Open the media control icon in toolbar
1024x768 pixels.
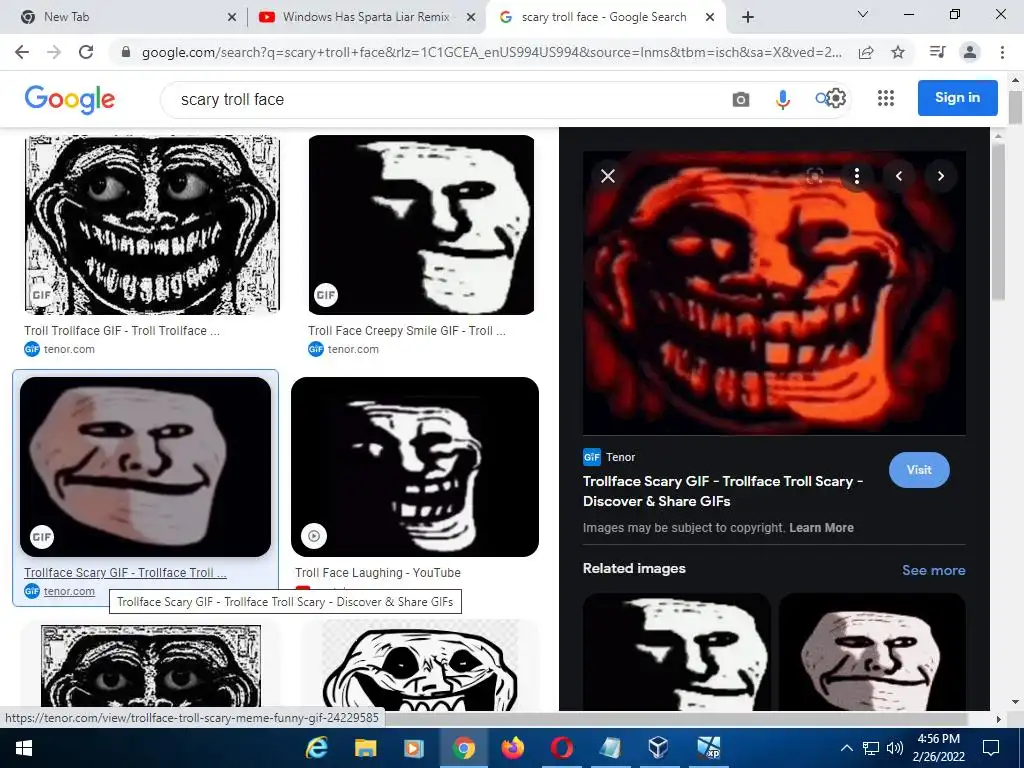[x=937, y=52]
